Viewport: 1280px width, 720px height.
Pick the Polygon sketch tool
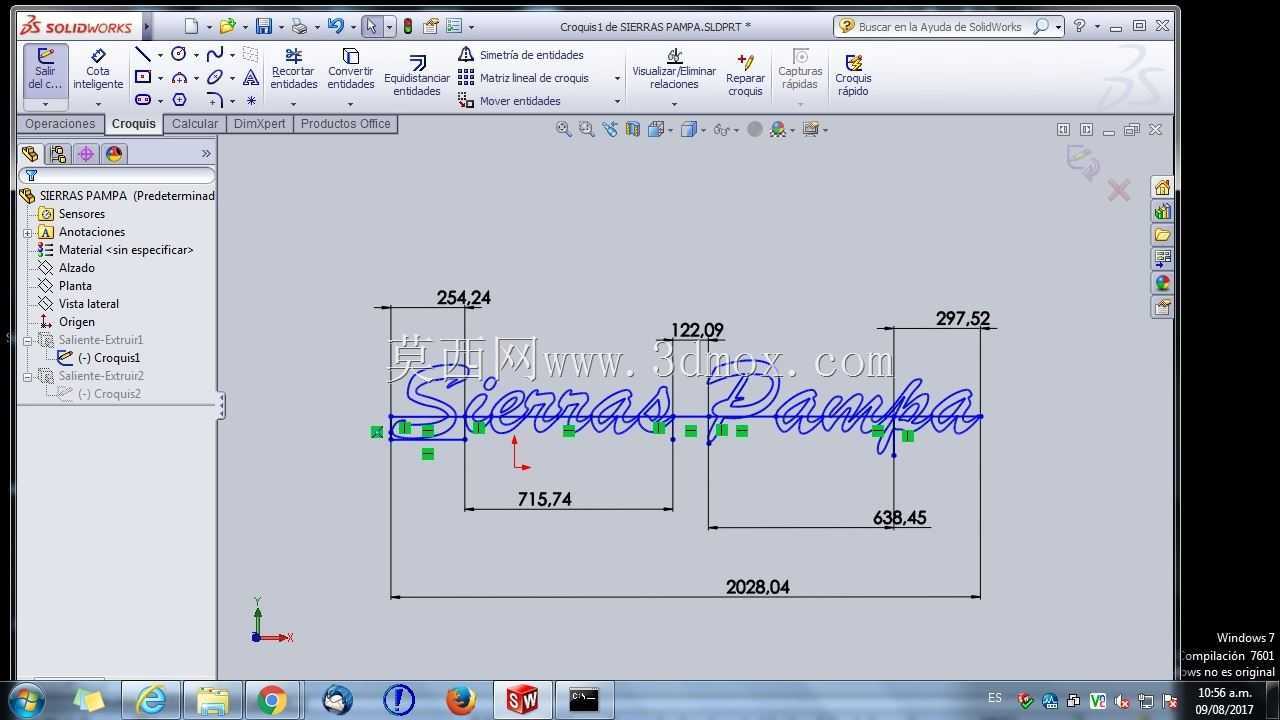point(179,100)
